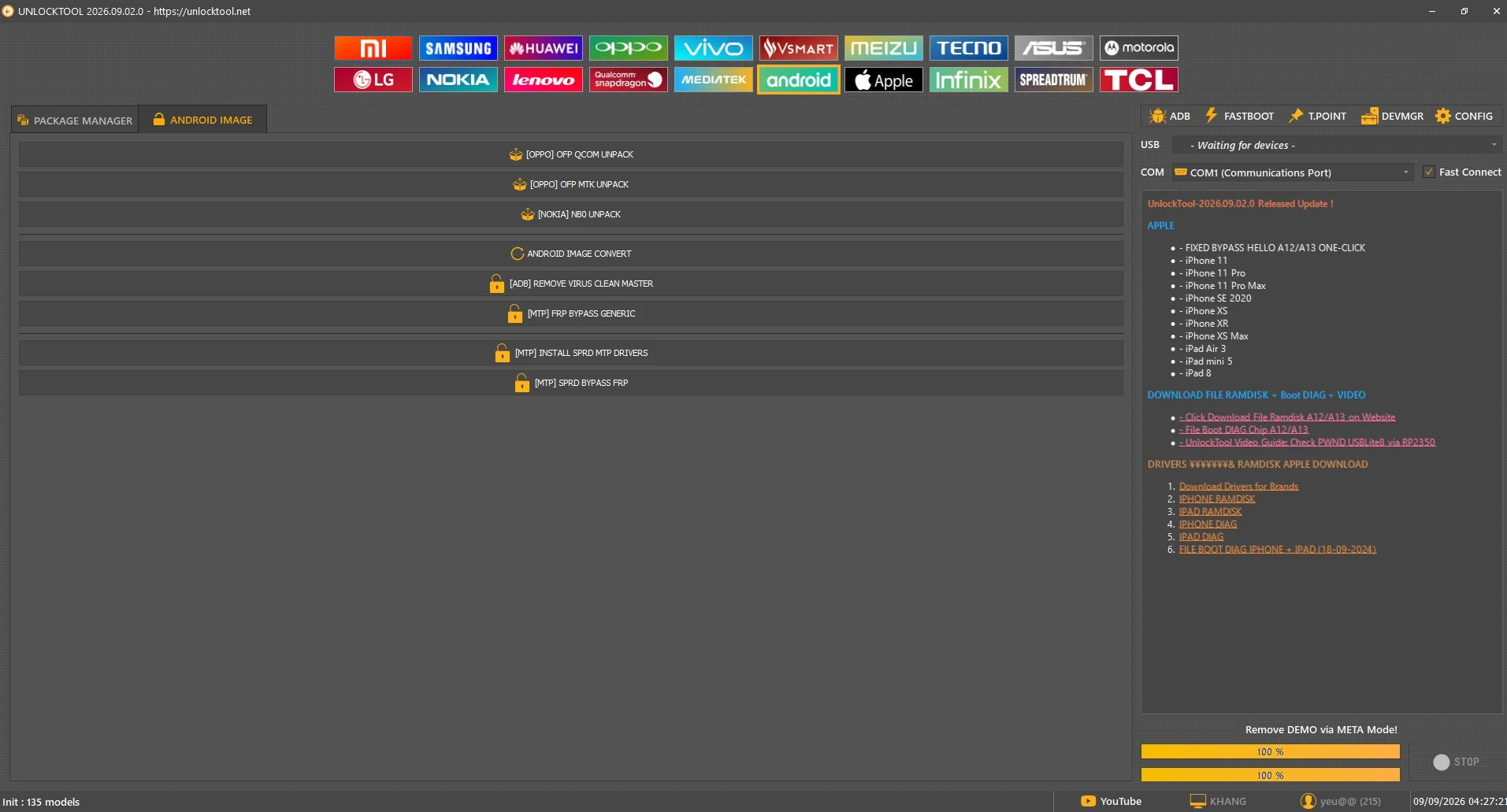The image size is (1507, 812).
Task: Open the CONFIG settings
Action: coord(1464,116)
